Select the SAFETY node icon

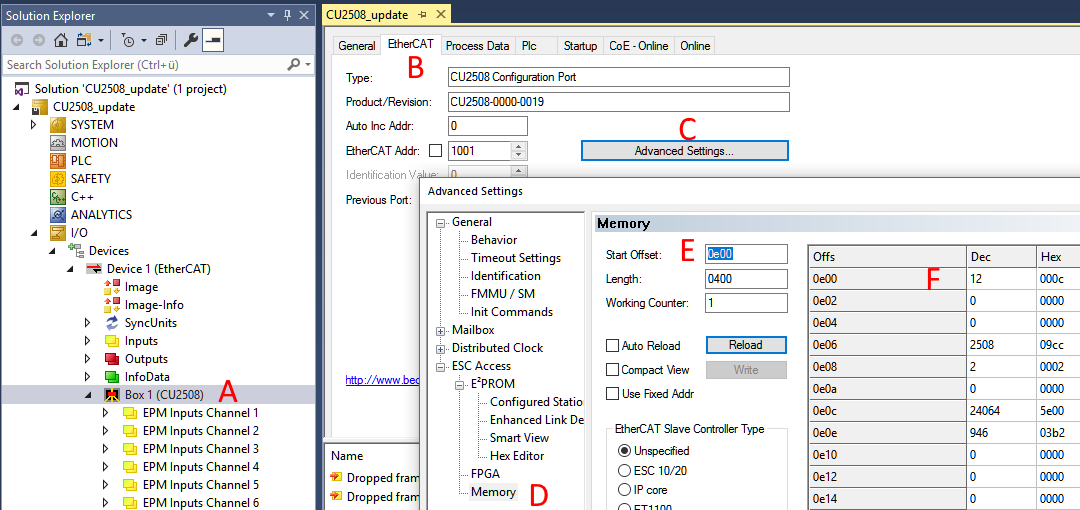click(x=58, y=178)
